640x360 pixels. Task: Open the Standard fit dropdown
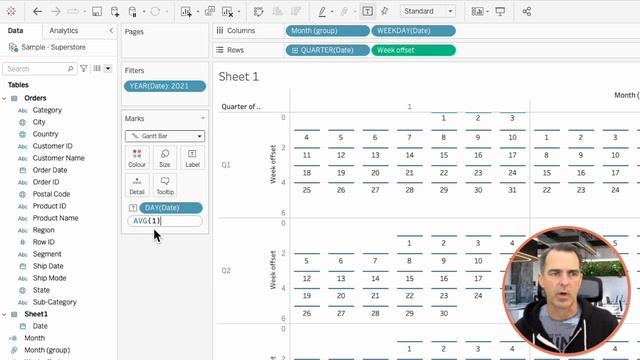coord(428,11)
